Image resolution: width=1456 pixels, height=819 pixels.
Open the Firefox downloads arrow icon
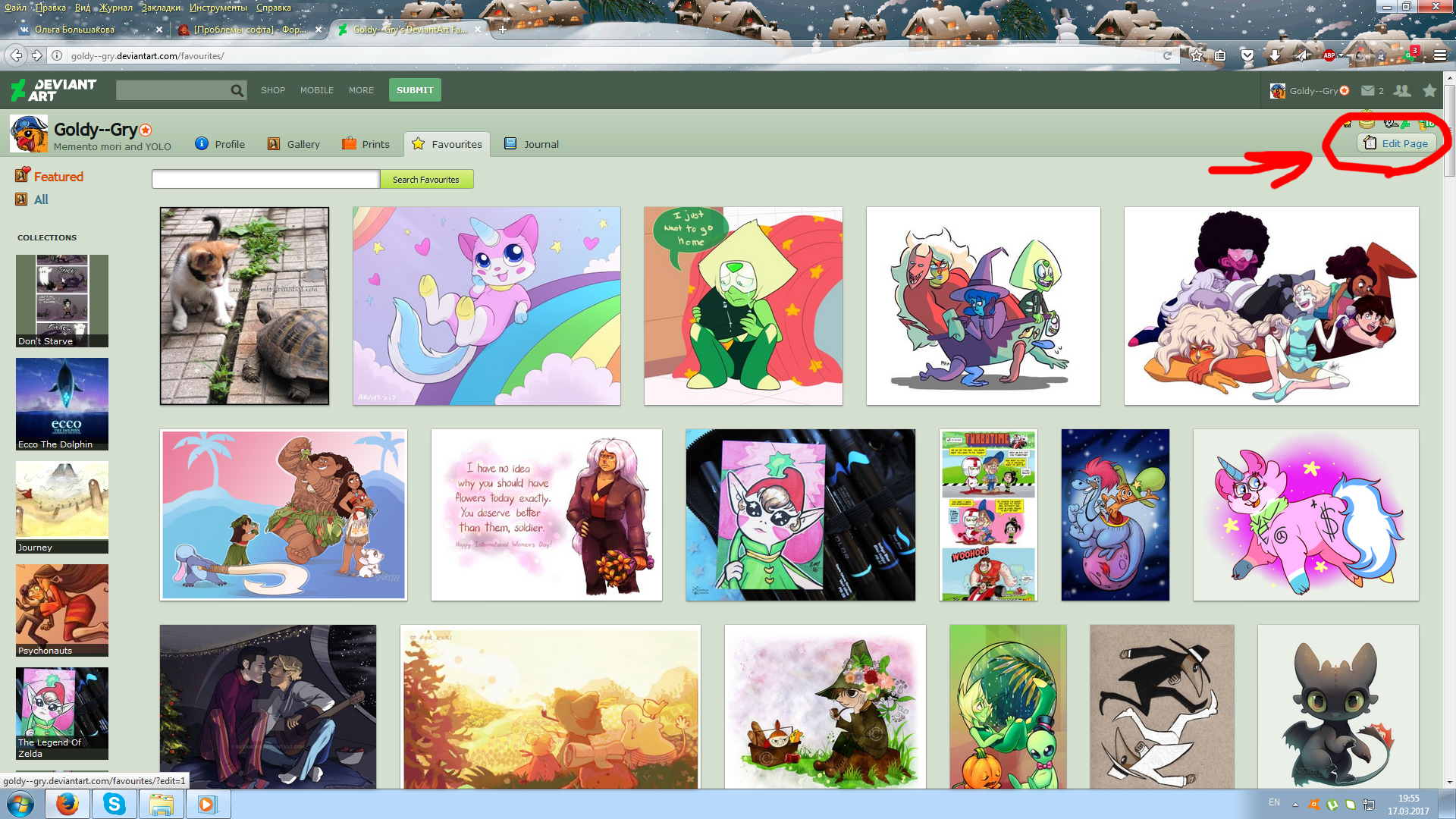pyautogui.click(x=1275, y=55)
